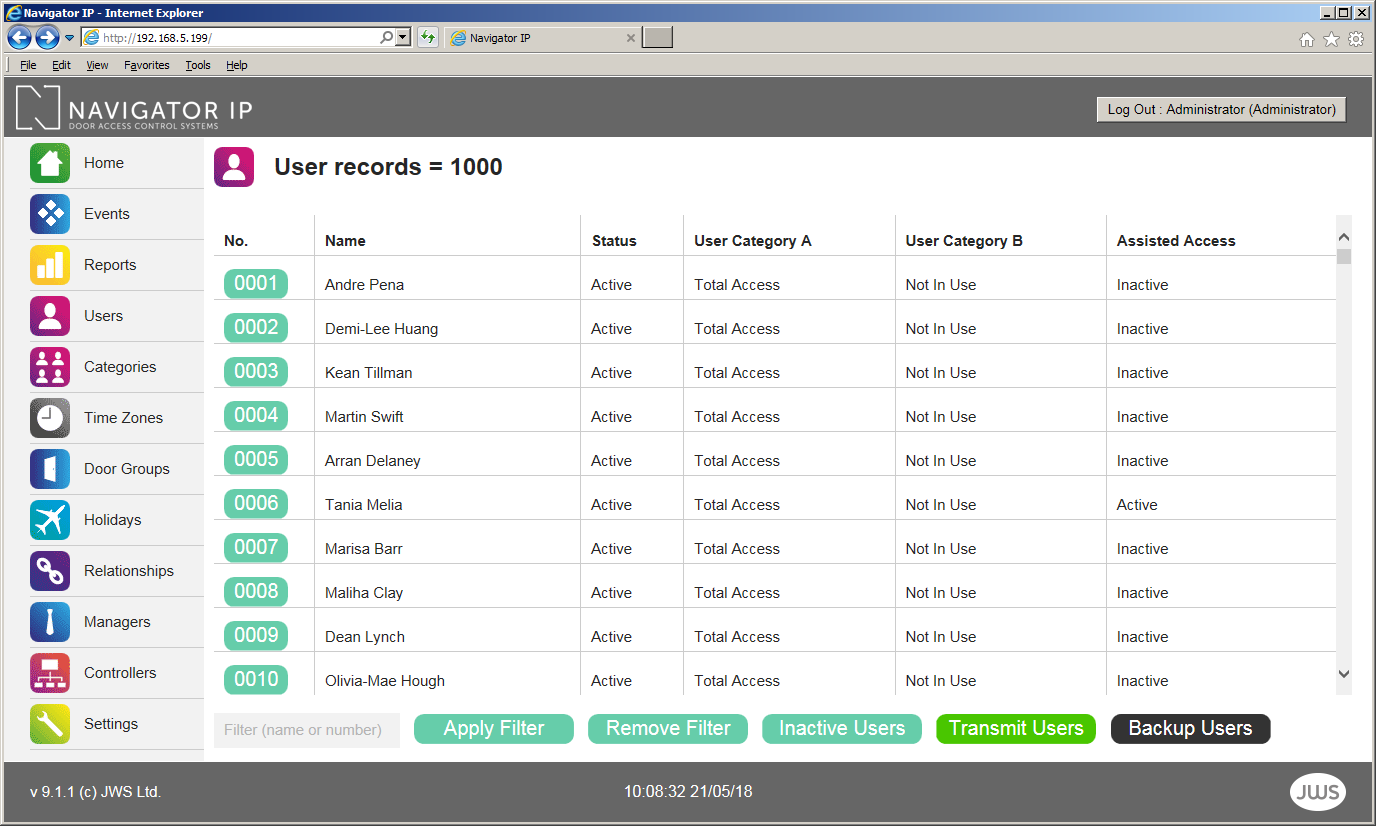Open user record 0001
The height and width of the screenshot is (826, 1376).
tap(256, 284)
